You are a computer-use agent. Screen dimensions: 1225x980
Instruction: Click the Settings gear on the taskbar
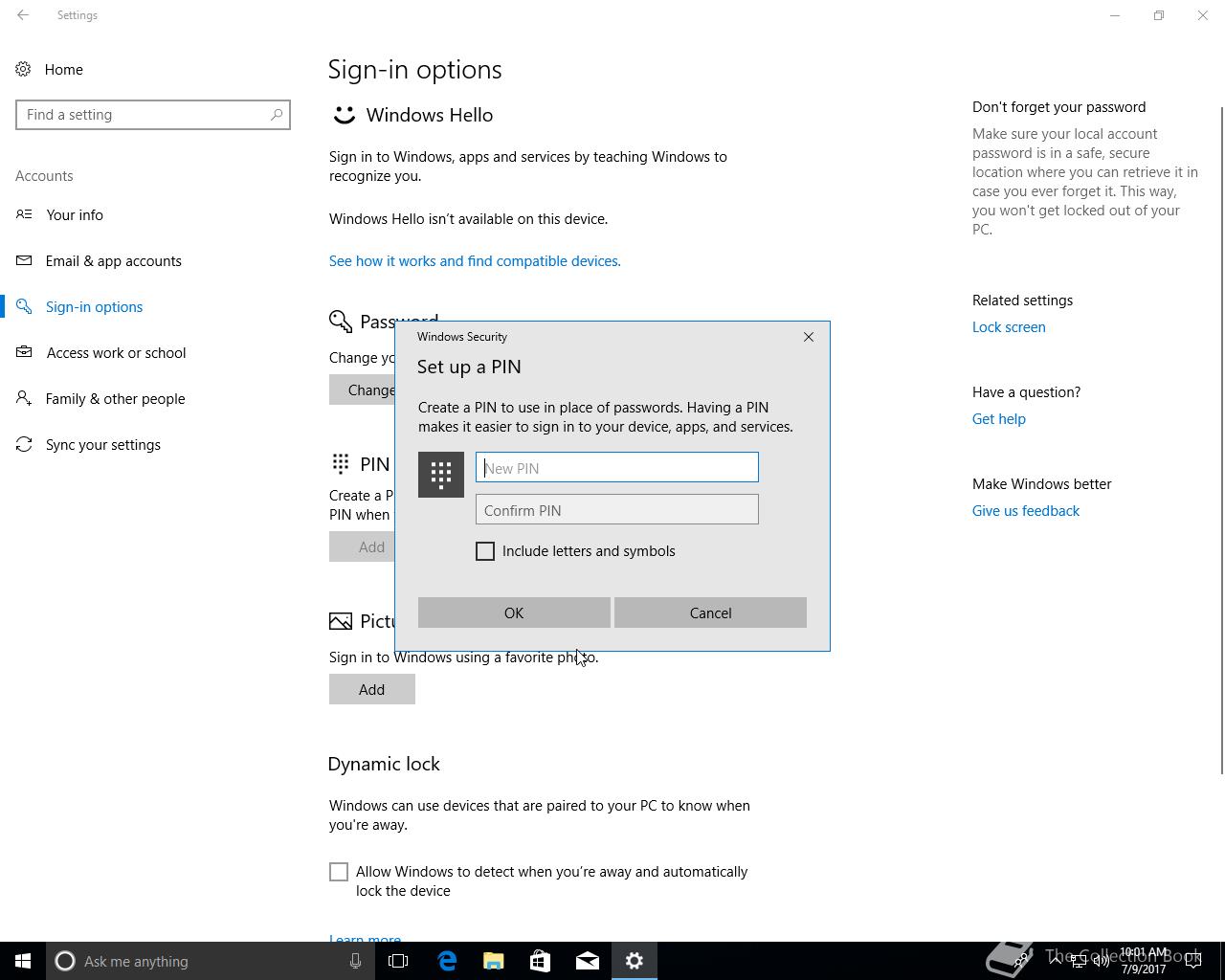coord(635,961)
